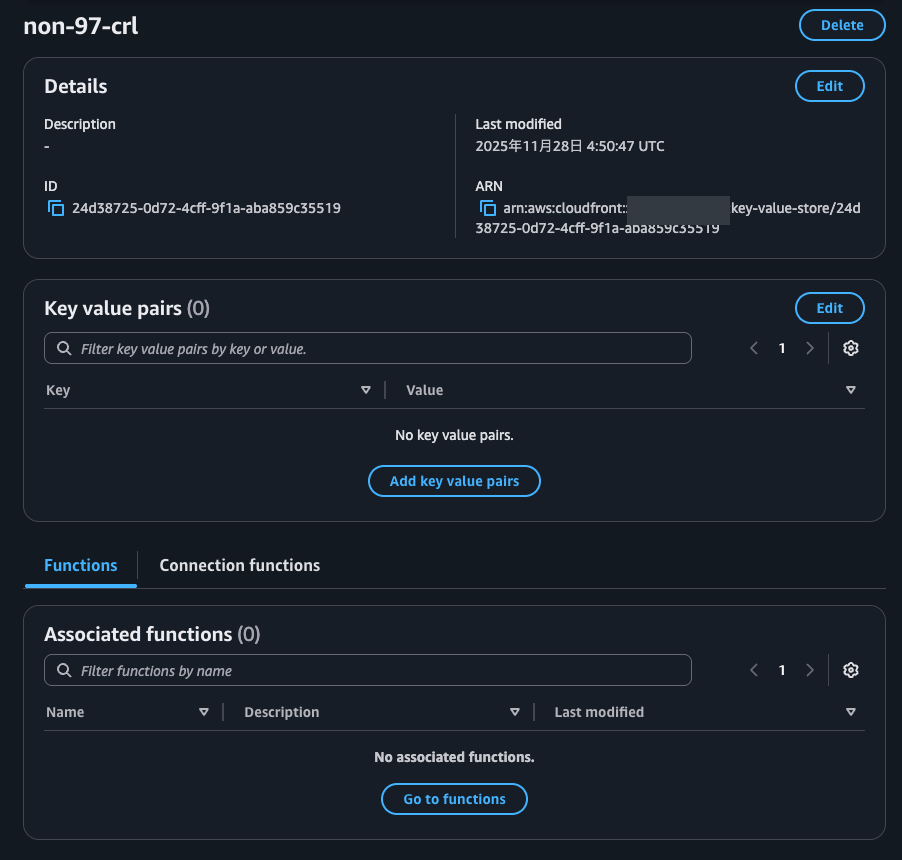Copy the ARN to clipboard
The width and height of the screenshot is (902, 860).
pos(488,208)
